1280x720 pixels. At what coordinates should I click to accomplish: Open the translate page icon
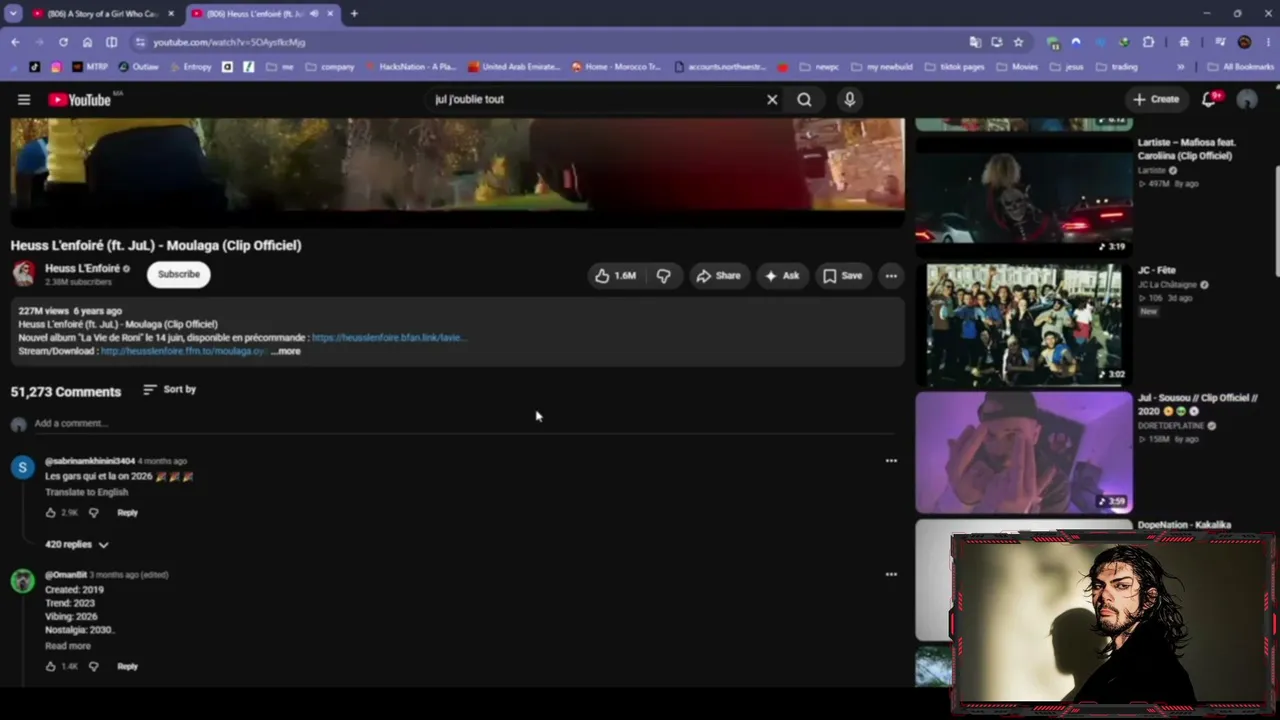[x=975, y=42]
